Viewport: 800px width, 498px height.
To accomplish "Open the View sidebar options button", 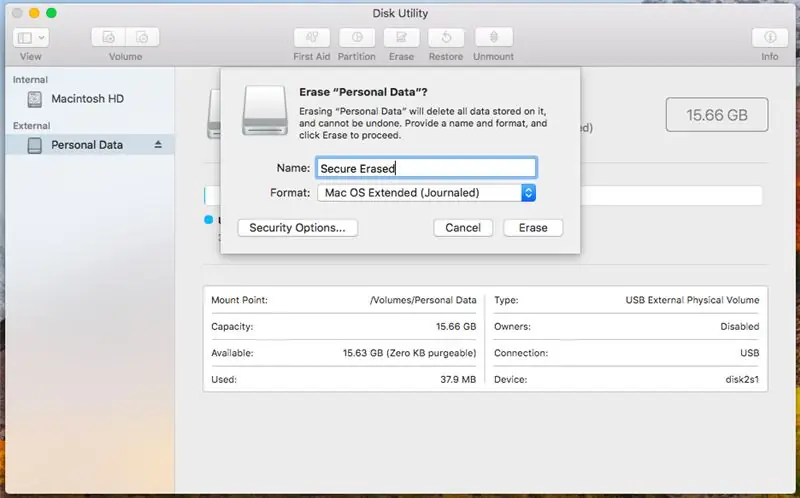I will click(x=31, y=37).
